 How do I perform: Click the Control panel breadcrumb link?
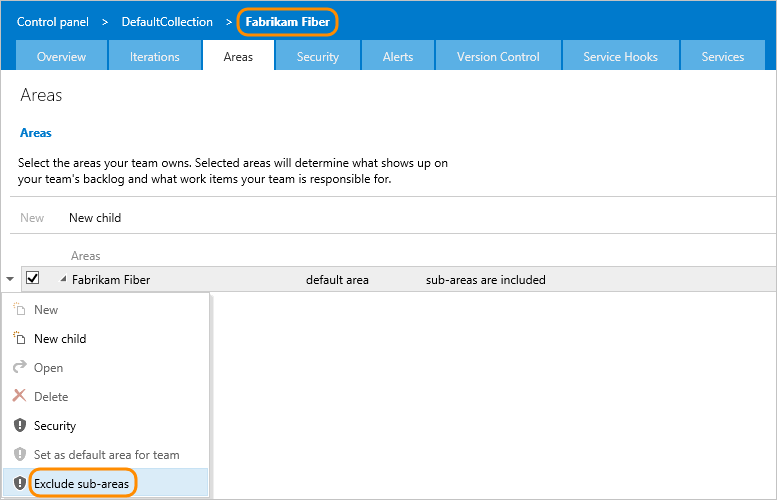point(53,22)
